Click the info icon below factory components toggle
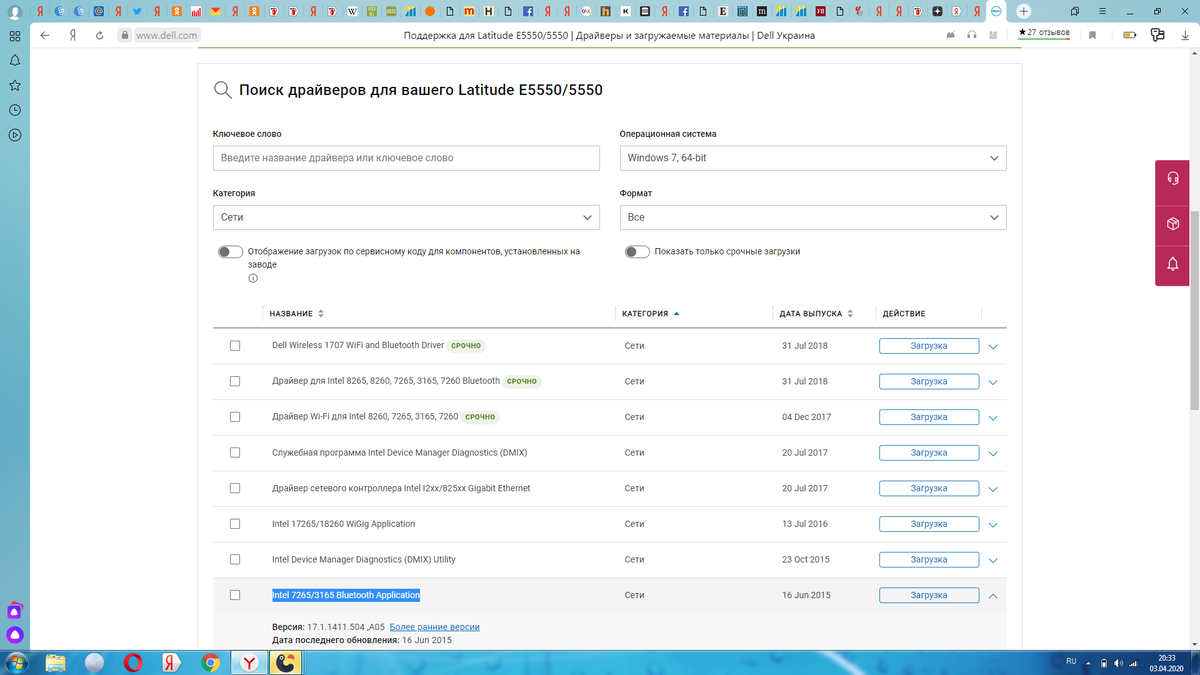This screenshot has height=675, width=1200. coord(253,279)
